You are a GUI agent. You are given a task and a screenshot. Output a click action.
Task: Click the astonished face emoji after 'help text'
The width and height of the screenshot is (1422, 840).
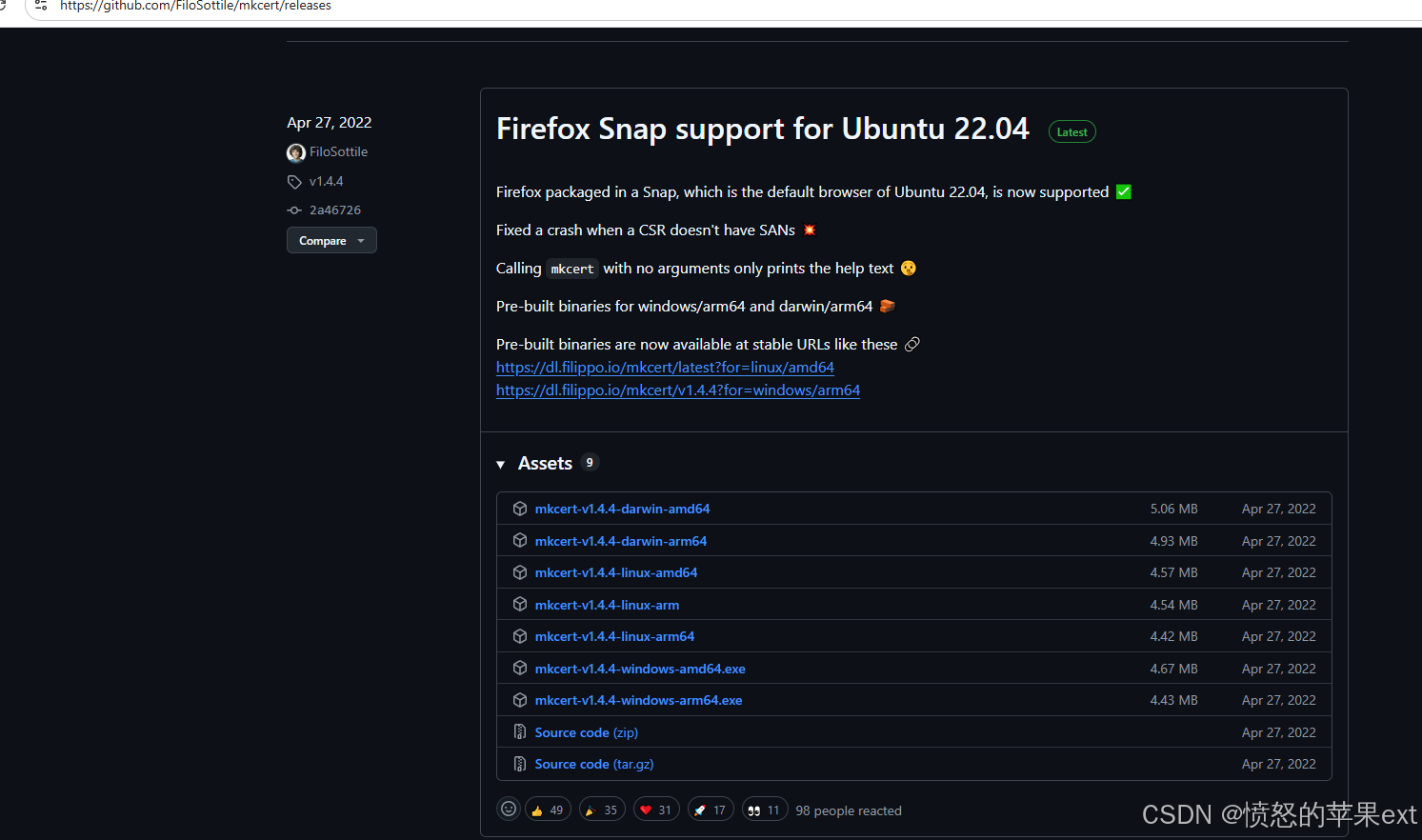click(909, 268)
